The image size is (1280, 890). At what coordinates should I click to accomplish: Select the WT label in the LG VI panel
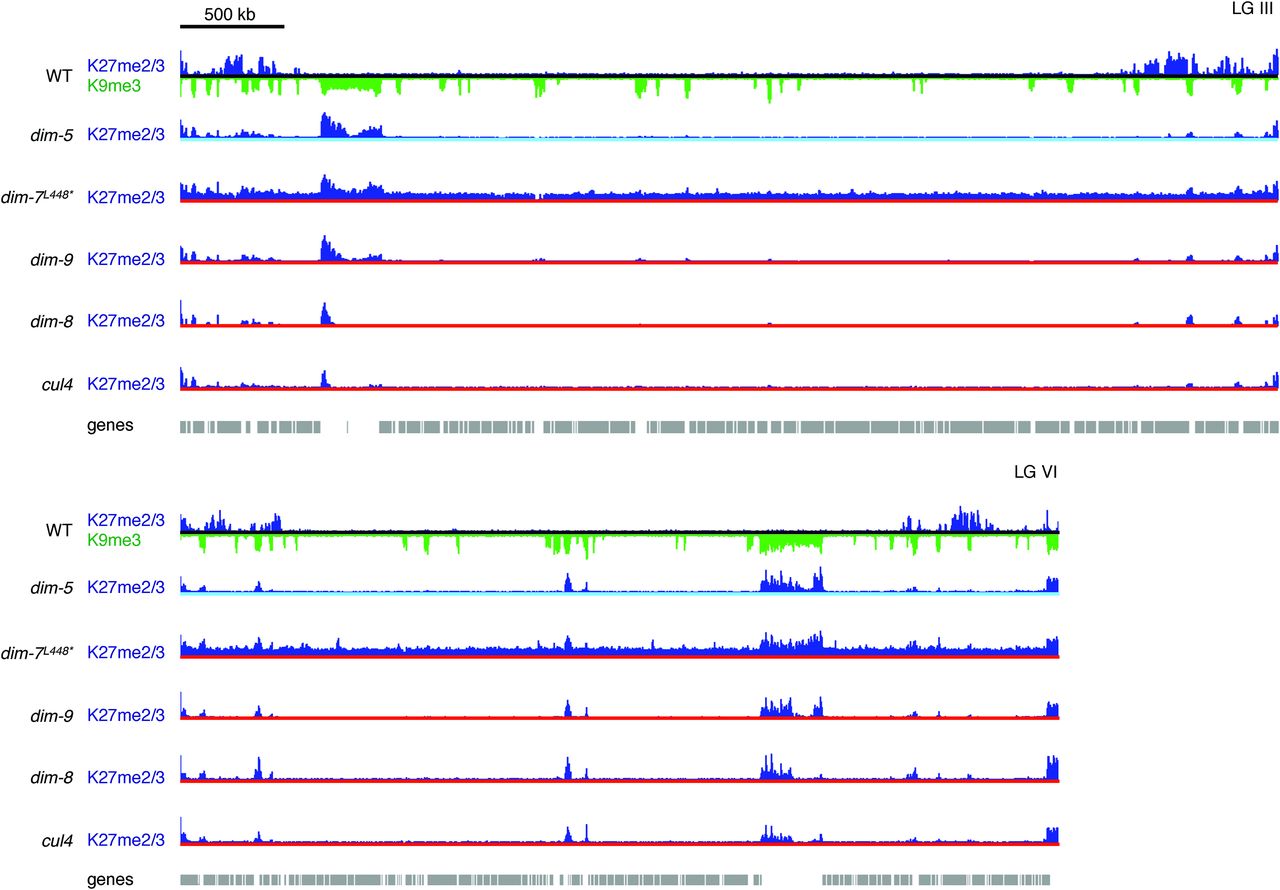tap(57, 530)
